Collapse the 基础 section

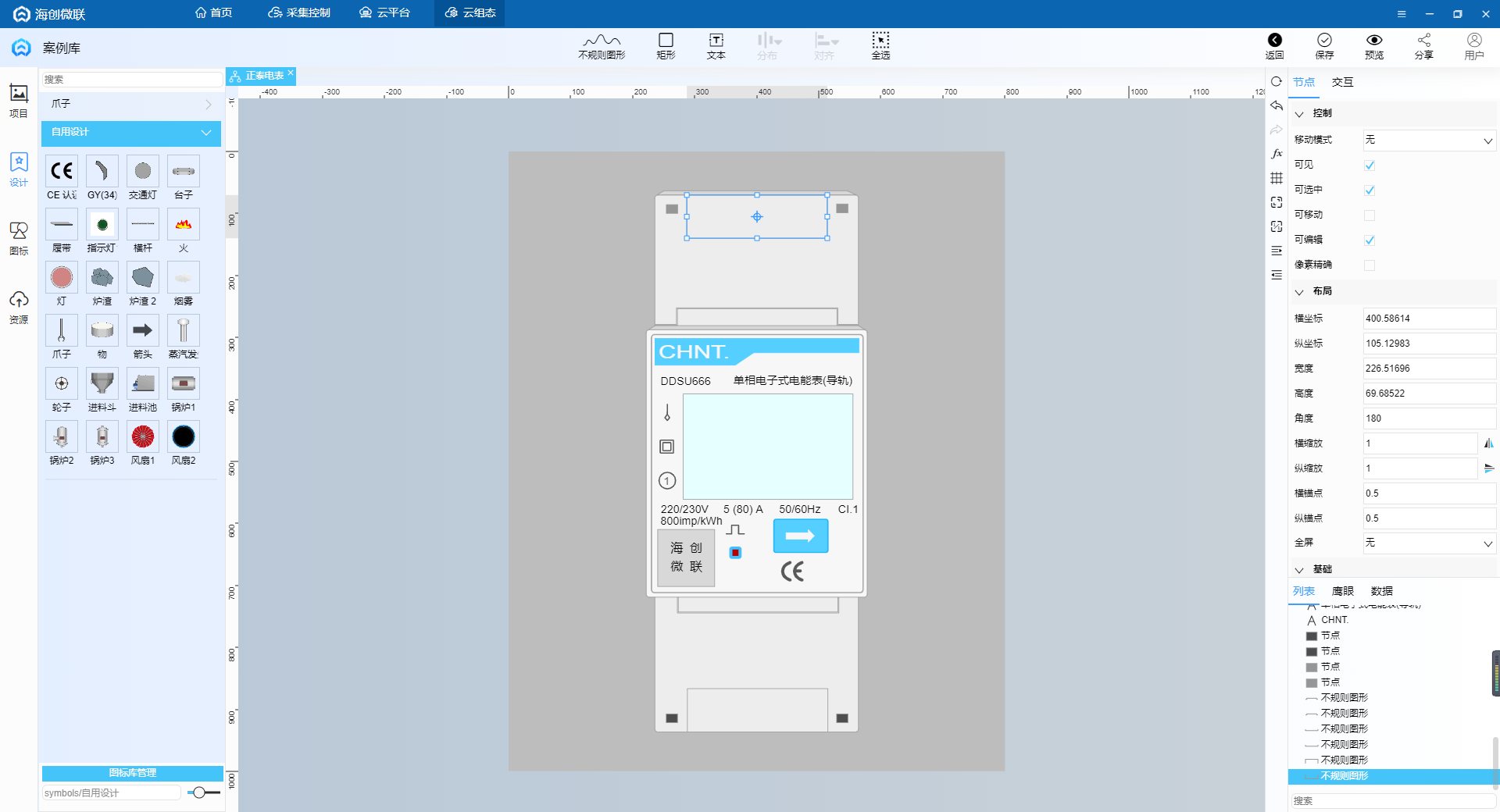1300,570
